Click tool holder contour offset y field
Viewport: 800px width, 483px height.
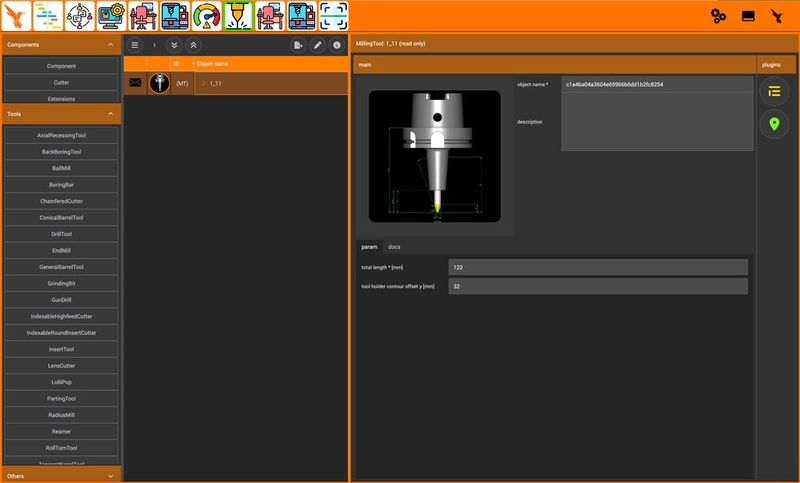(x=598, y=286)
